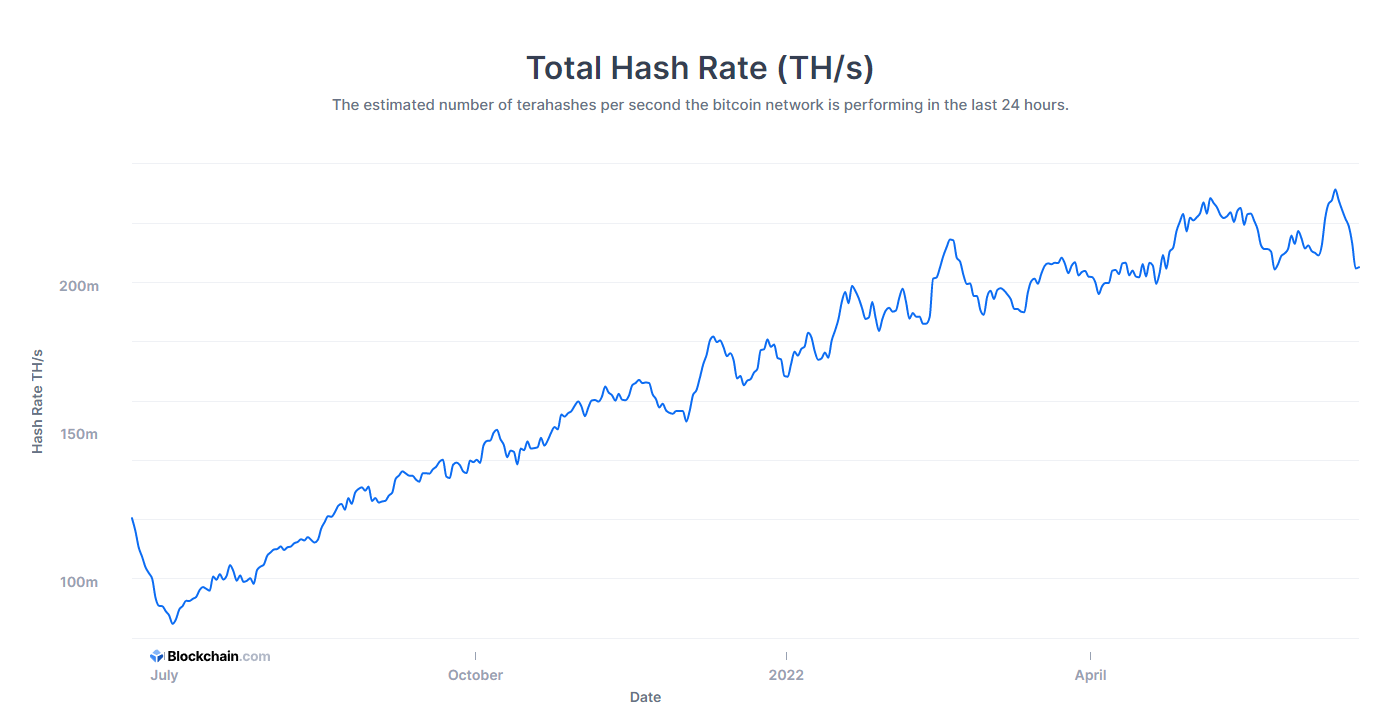
Task: Click the tick mark above 2022
Action: tap(787, 656)
